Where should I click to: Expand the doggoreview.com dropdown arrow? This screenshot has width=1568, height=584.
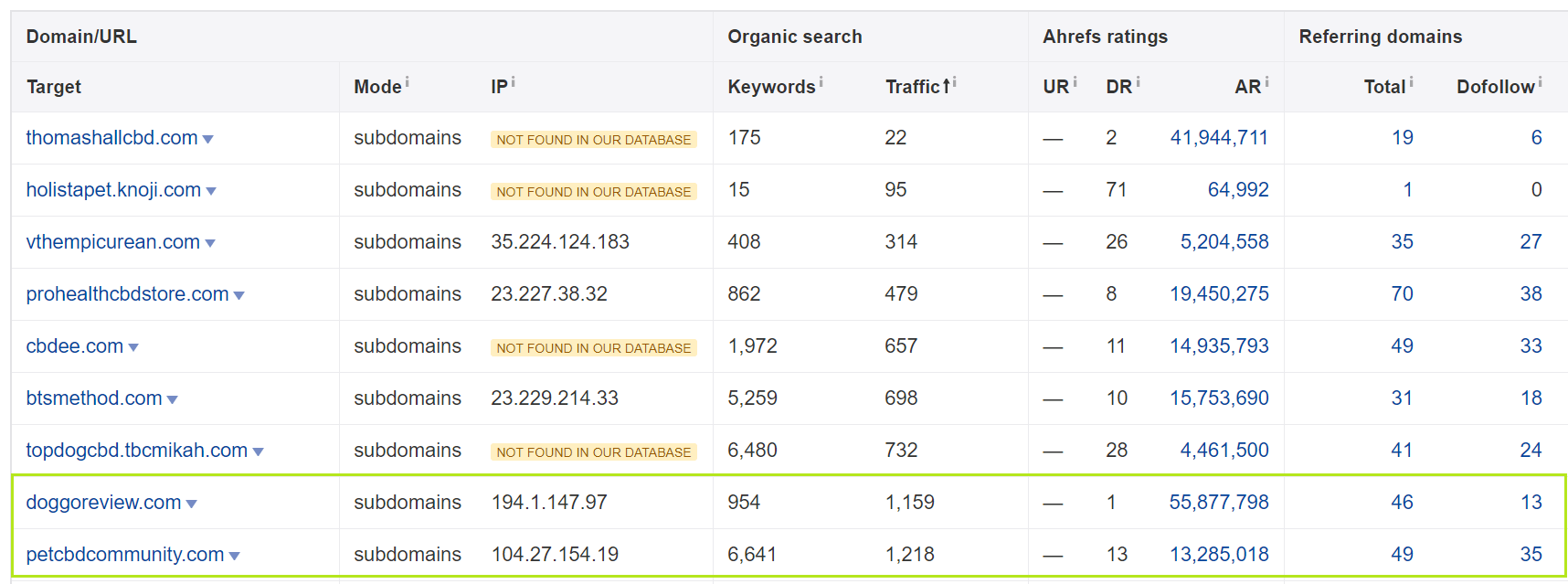191,504
